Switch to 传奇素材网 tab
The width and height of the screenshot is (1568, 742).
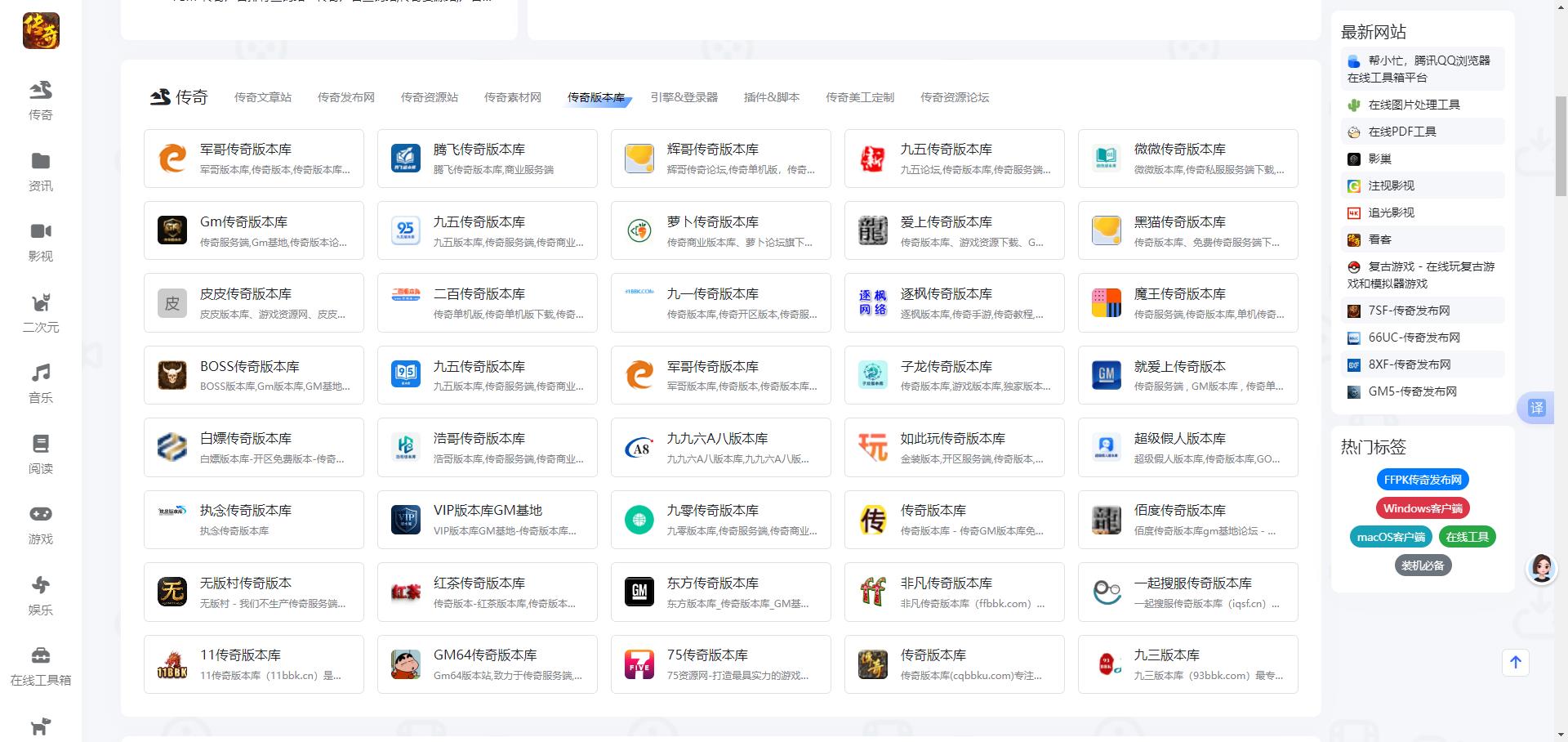[x=513, y=97]
